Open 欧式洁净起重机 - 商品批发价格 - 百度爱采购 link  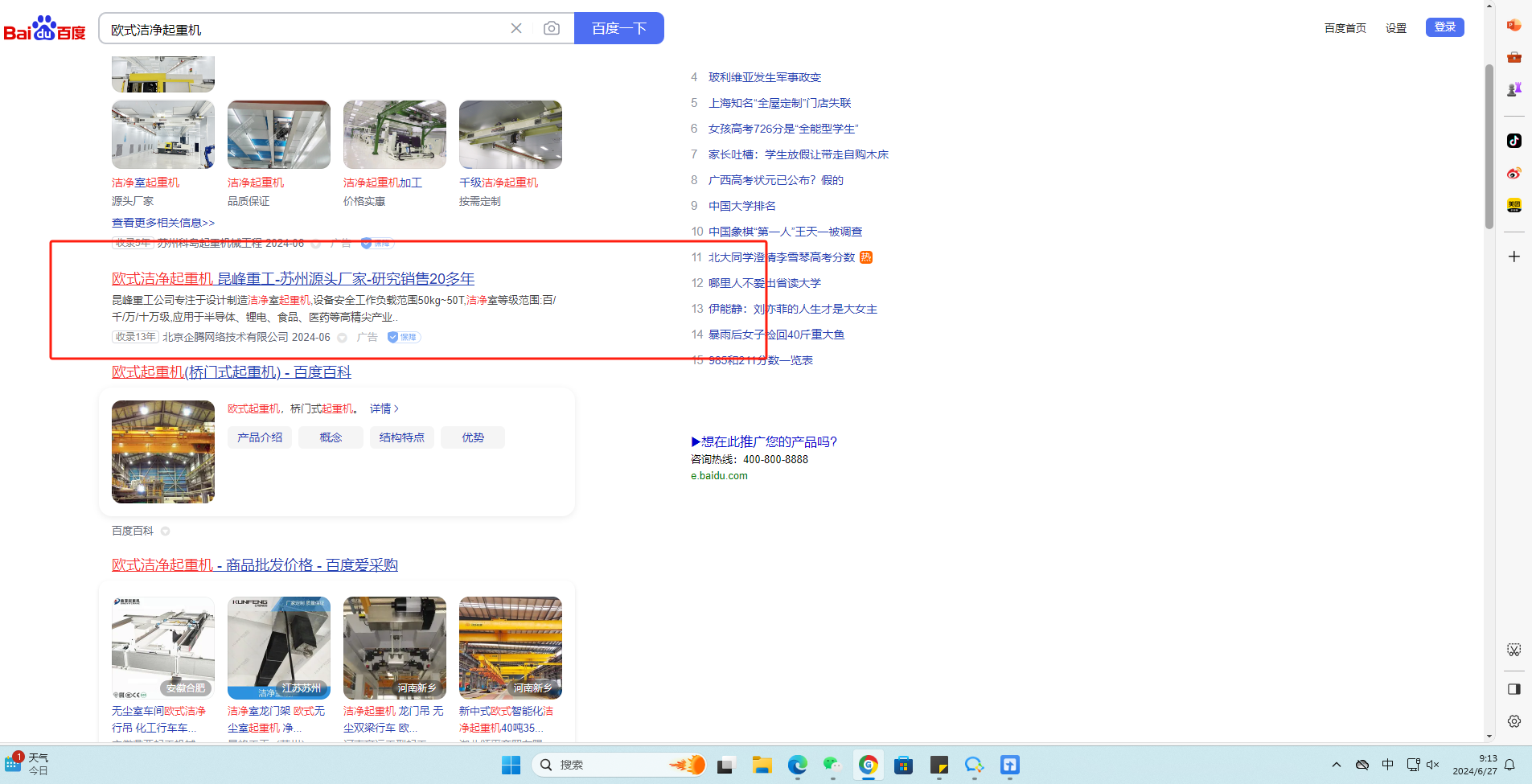coord(255,565)
